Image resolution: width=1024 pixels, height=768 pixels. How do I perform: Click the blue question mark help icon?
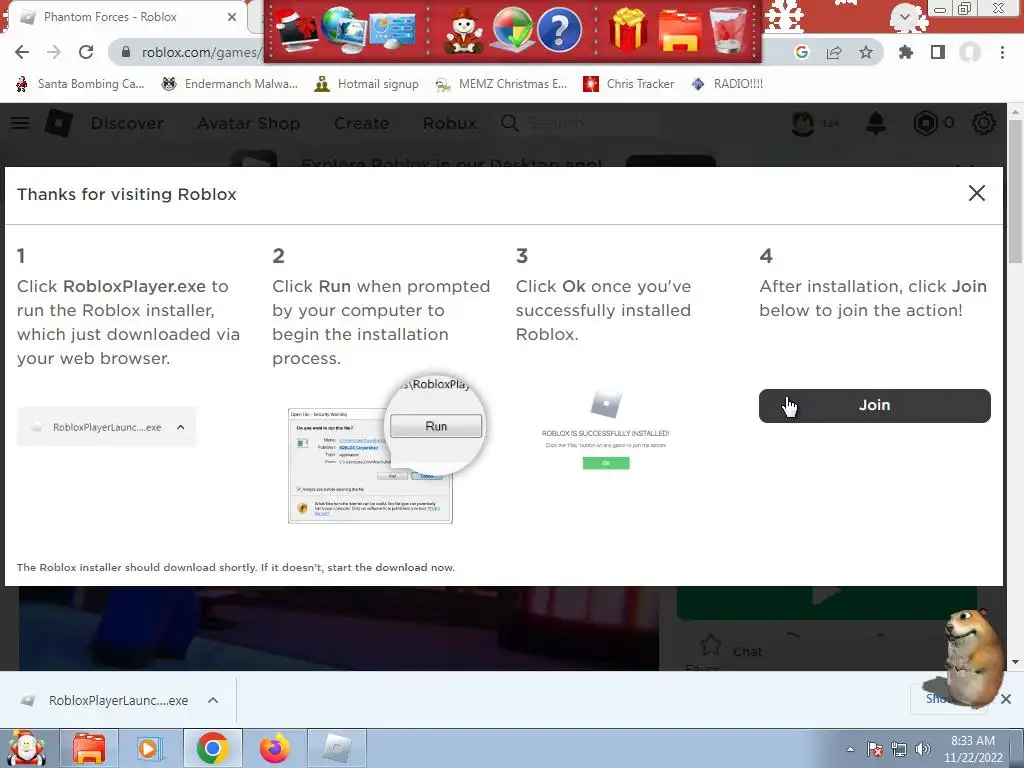(x=559, y=29)
